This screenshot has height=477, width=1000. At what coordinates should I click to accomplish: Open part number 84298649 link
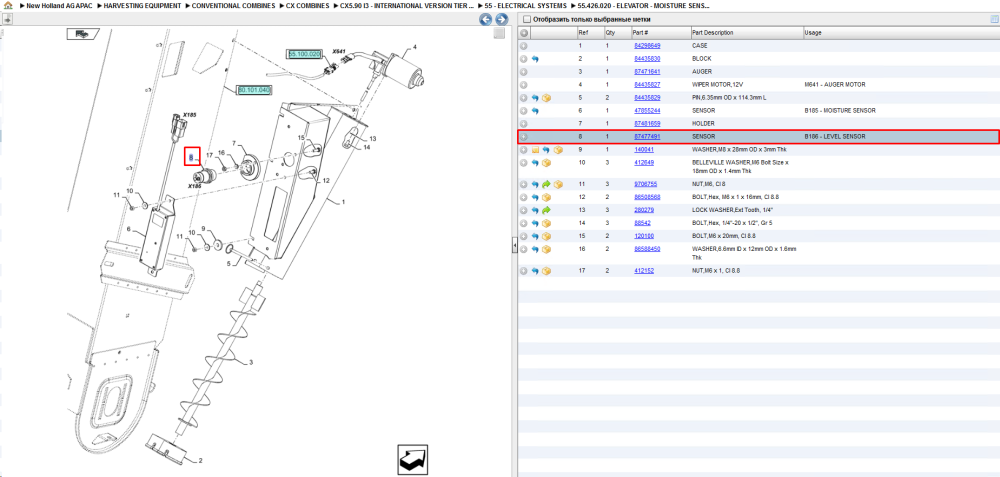tap(647, 46)
